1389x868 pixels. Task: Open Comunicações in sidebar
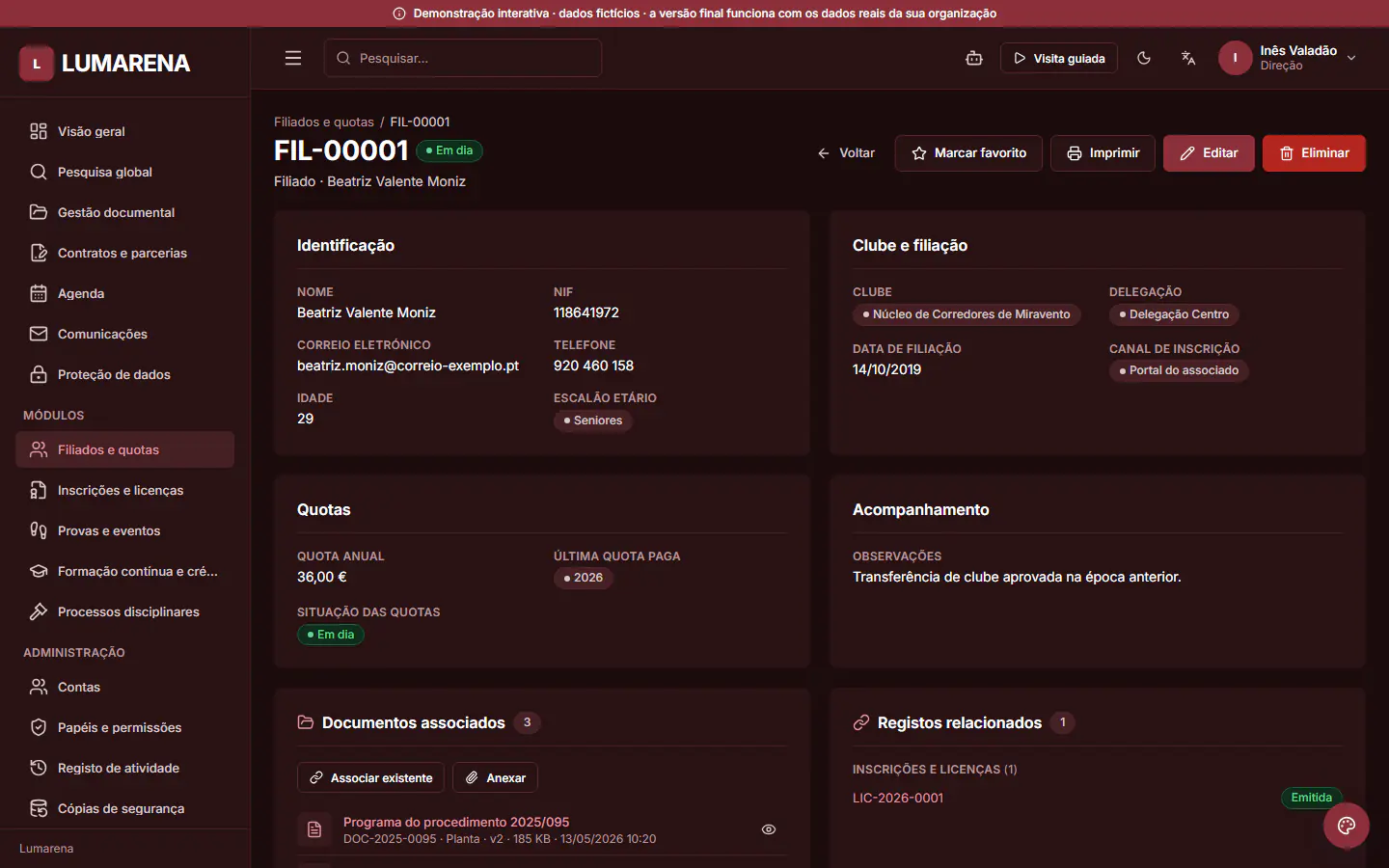tap(124, 334)
